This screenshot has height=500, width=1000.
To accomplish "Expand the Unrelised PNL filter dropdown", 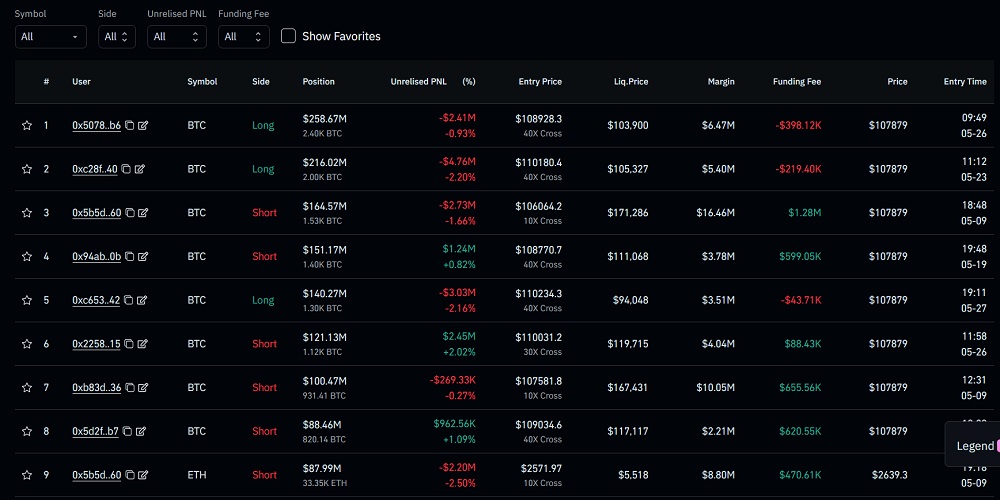I will tap(176, 37).
